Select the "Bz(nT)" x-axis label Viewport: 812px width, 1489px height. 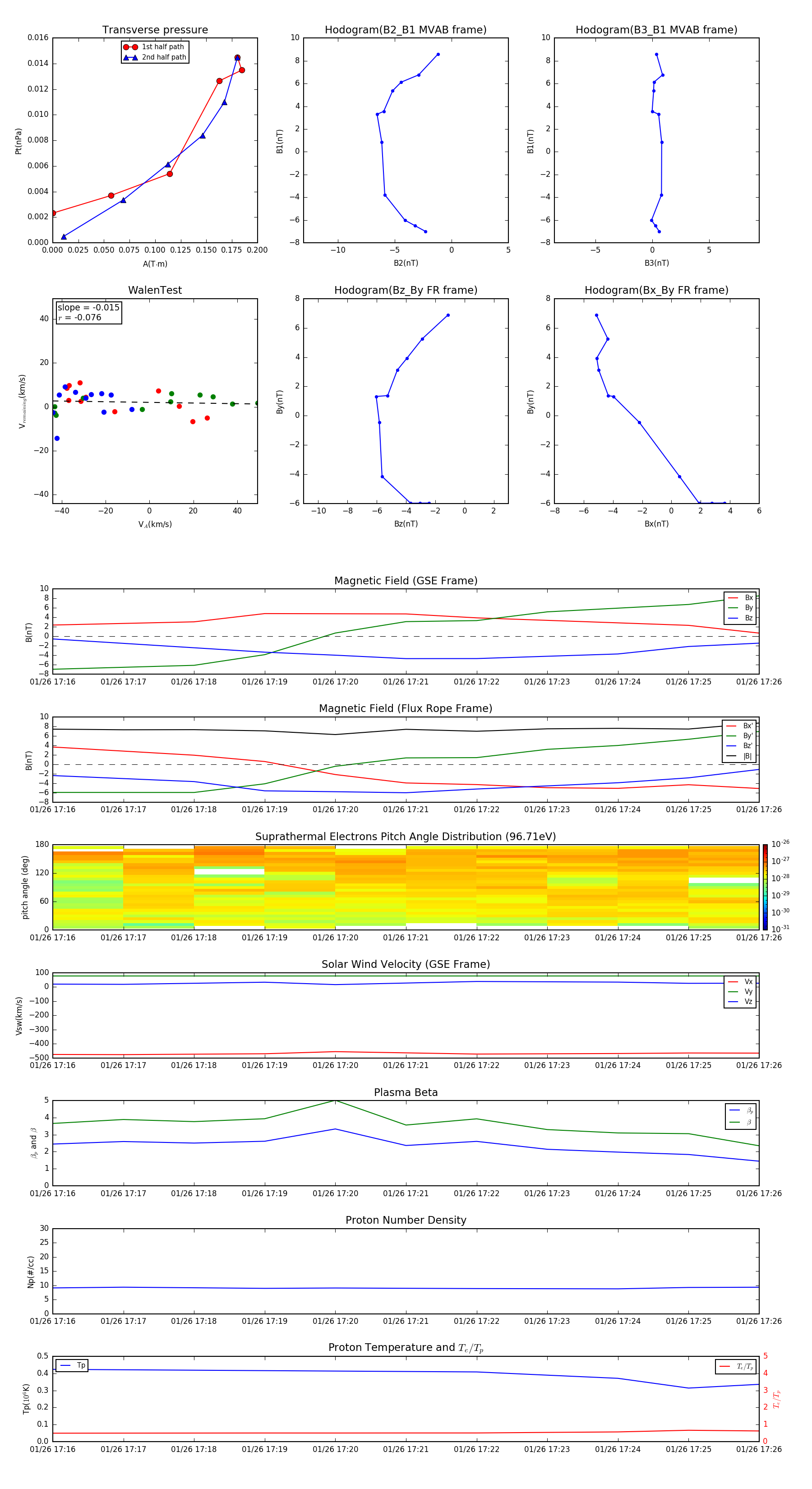[x=406, y=524]
